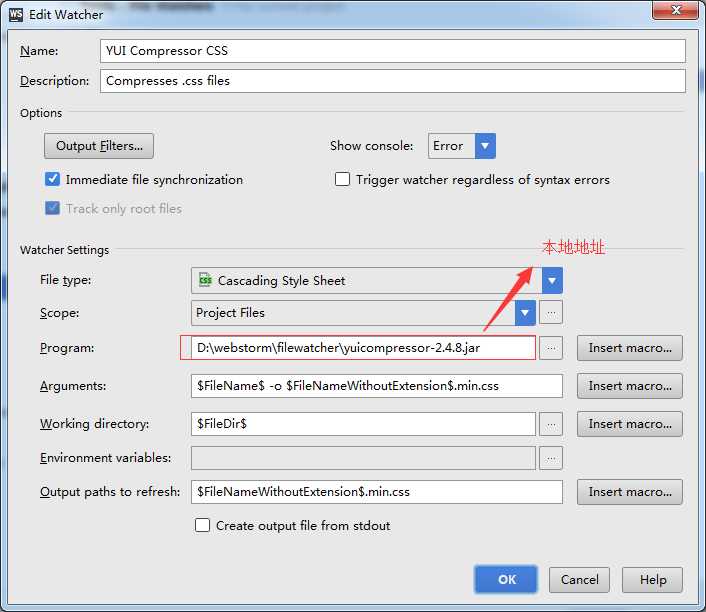Screen dimensions: 706x612
Task: Click the Output paths to refresh field
Action: pos(377,492)
